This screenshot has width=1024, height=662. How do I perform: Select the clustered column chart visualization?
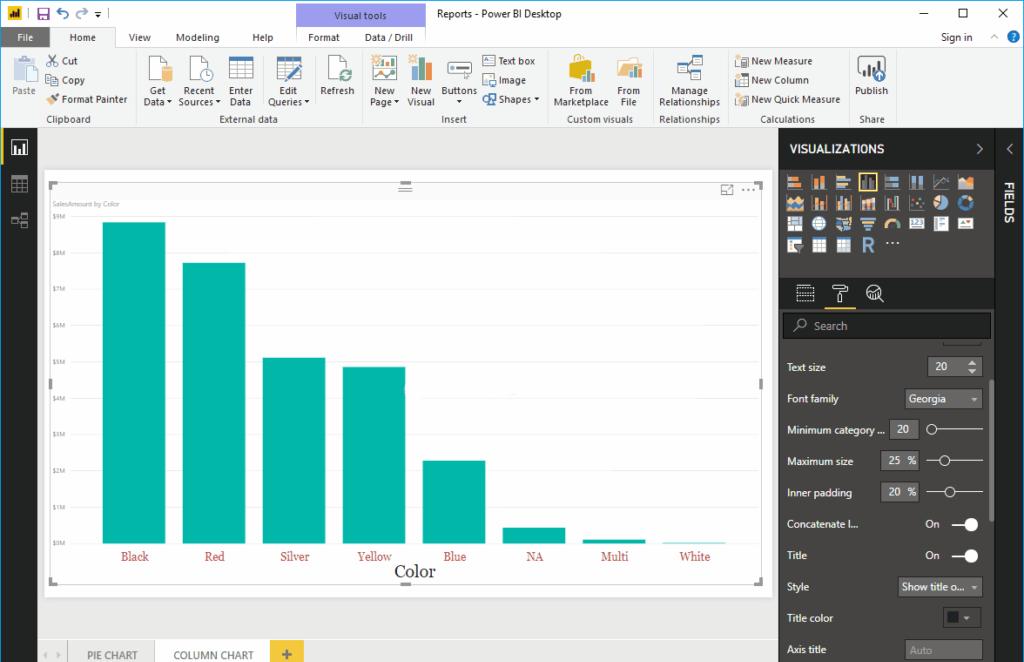[868, 182]
